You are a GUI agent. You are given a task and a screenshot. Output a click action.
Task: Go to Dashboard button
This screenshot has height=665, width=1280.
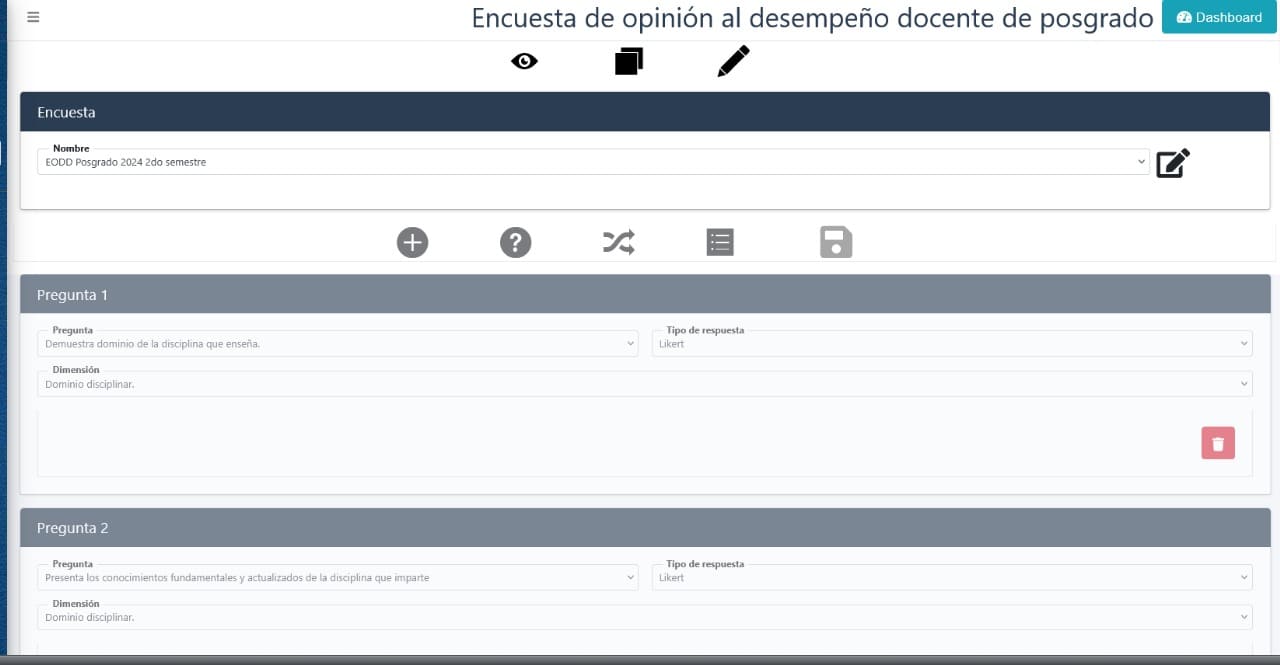(x=1219, y=17)
